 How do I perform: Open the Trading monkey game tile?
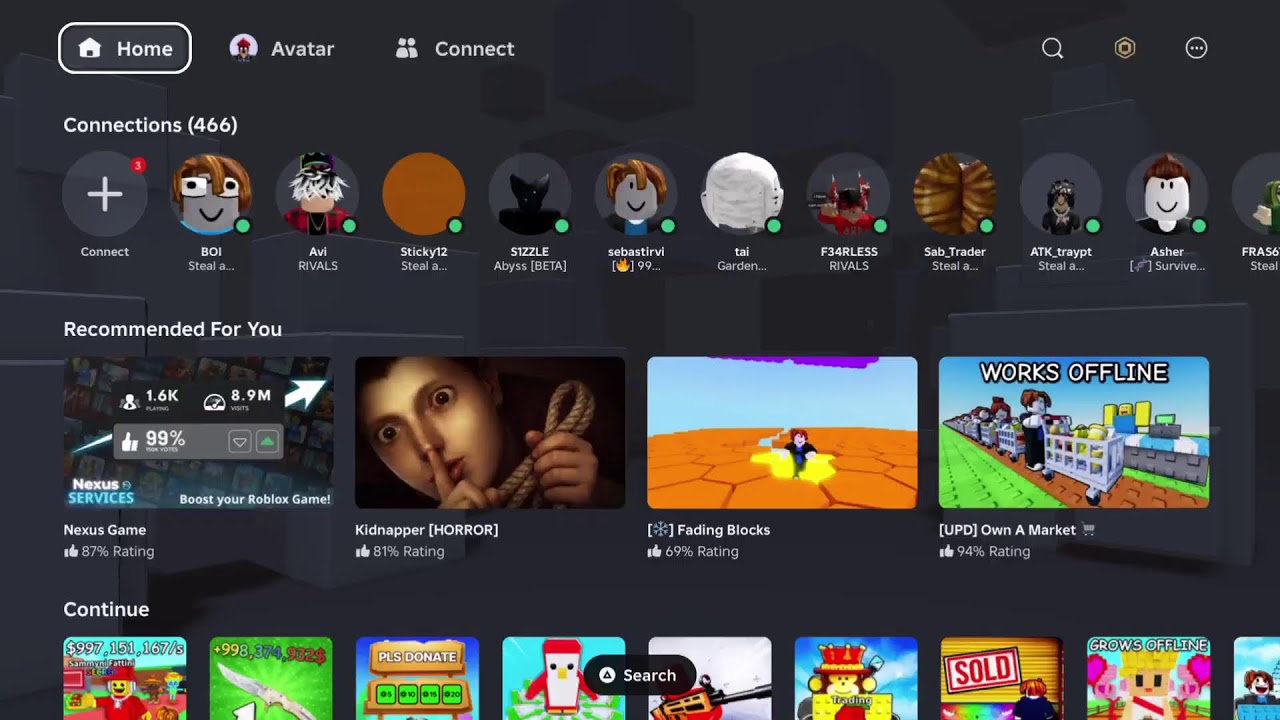[x=856, y=678]
